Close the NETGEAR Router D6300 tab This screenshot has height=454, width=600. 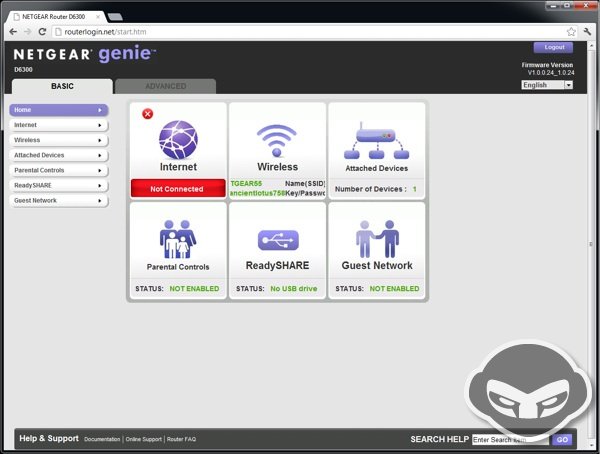[98, 17]
